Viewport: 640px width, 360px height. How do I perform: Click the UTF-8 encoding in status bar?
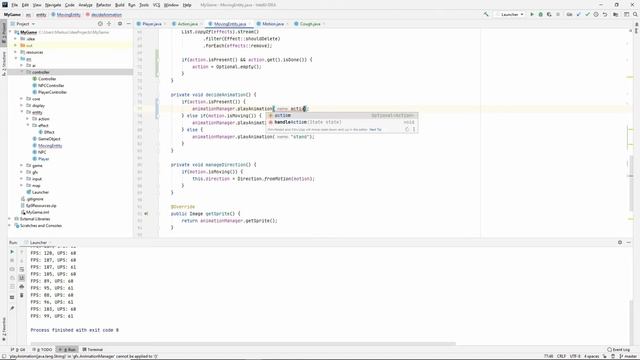point(575,356)
